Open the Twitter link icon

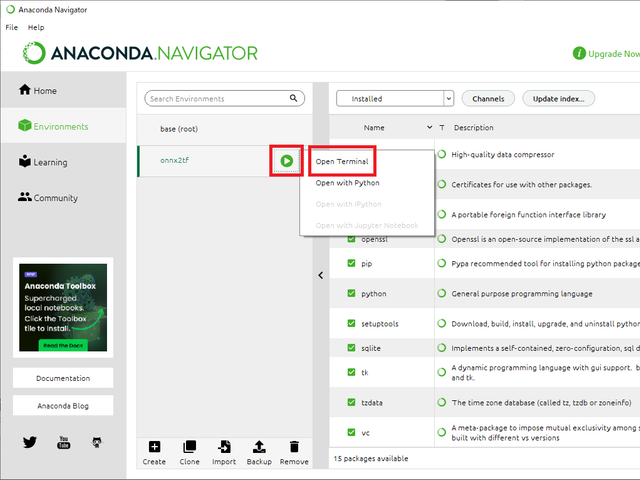click(30, 442)
